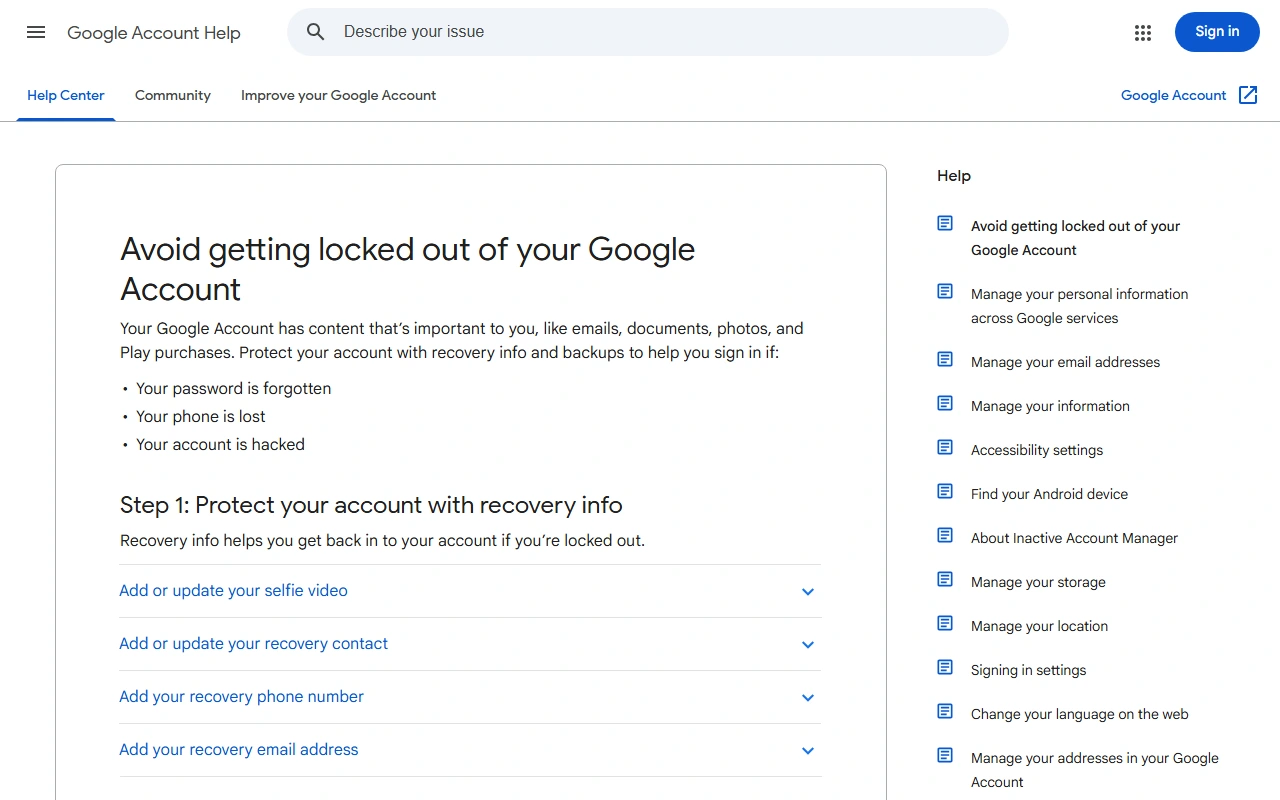Open Accessibility settings help article

[1037, 450]
